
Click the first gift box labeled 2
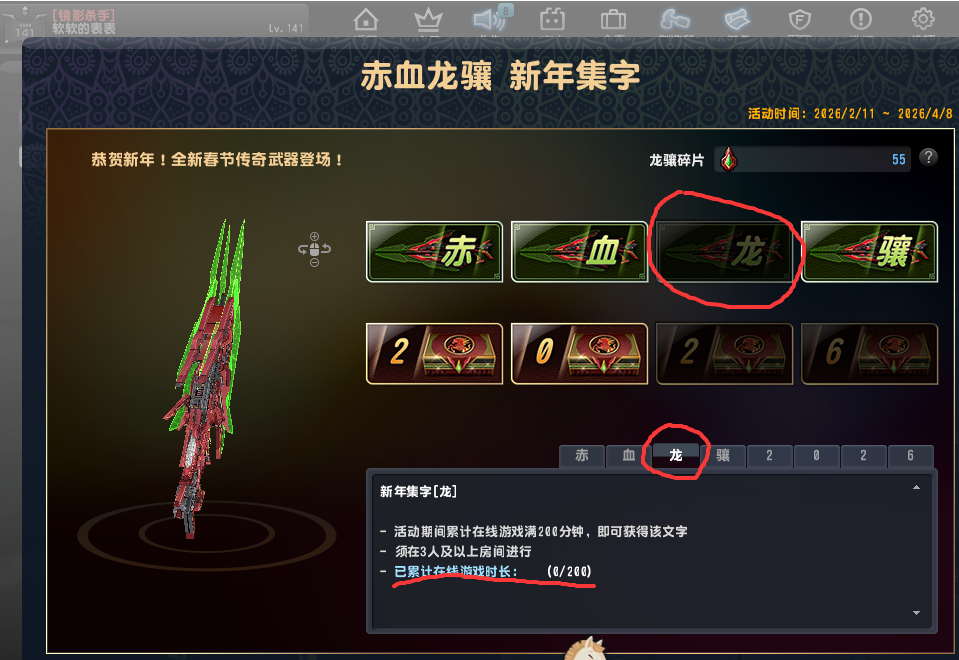434,354
